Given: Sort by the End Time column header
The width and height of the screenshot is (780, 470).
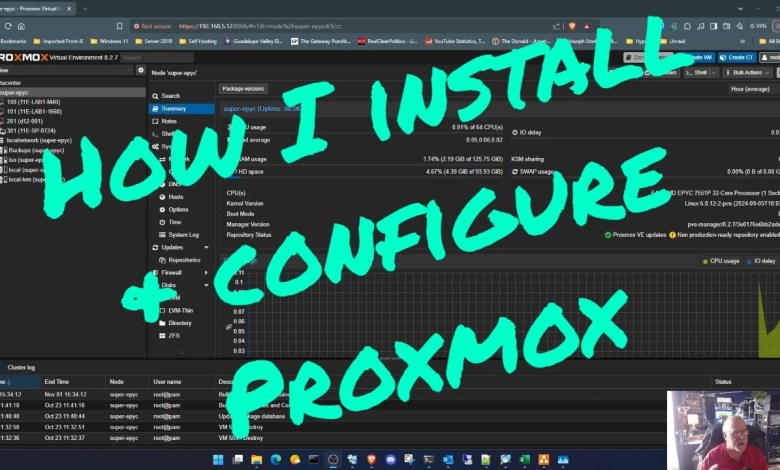Looking at the screenshot, I should click(x=73, y=382).
